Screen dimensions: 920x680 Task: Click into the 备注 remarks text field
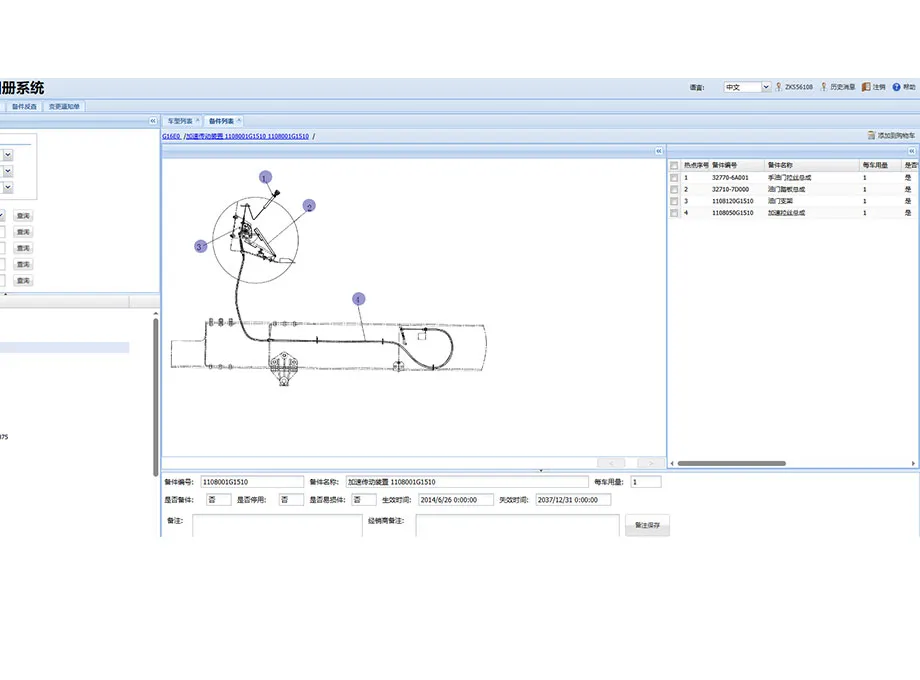tap(276, 525)
